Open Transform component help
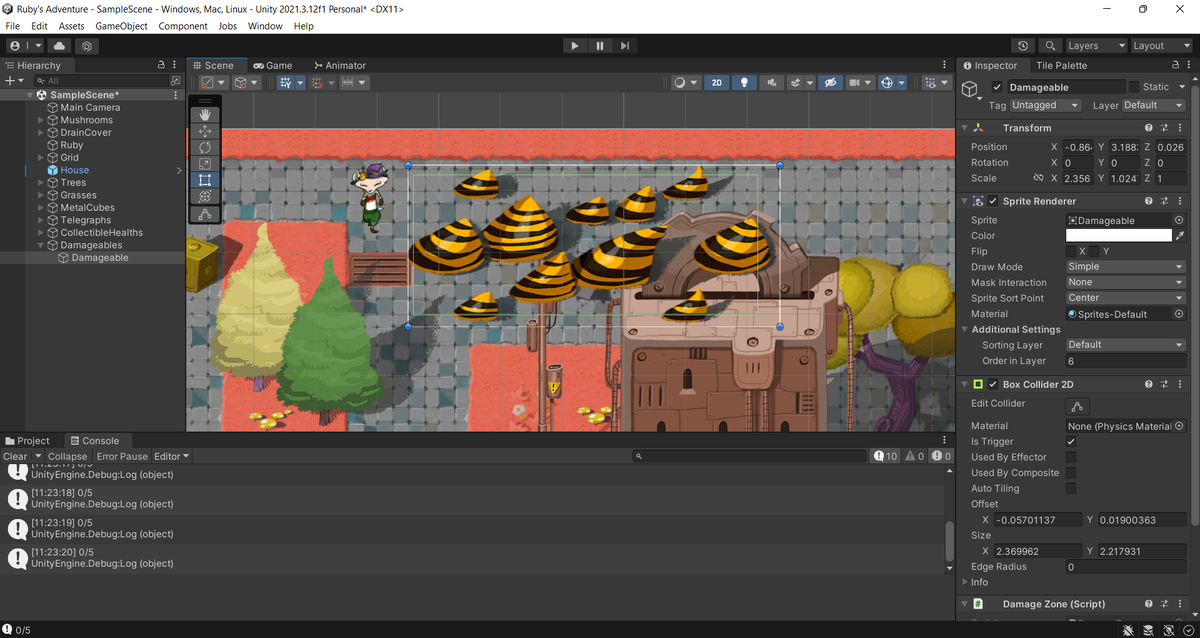This screenshot has width=1200, height=638. click(x=1149, y=128)
